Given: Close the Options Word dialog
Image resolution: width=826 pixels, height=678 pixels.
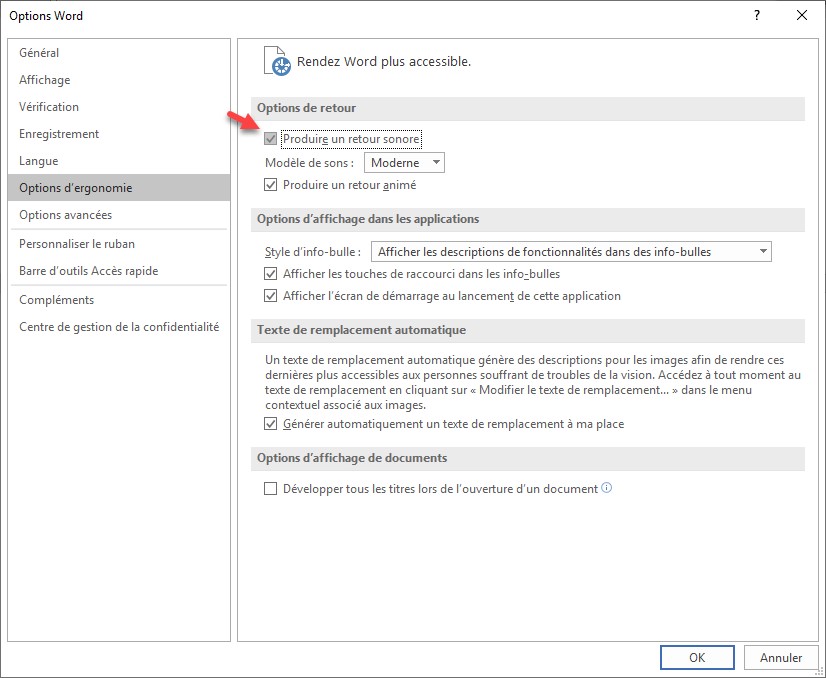Looking at the screenshot, I should (x=801, y=15).
